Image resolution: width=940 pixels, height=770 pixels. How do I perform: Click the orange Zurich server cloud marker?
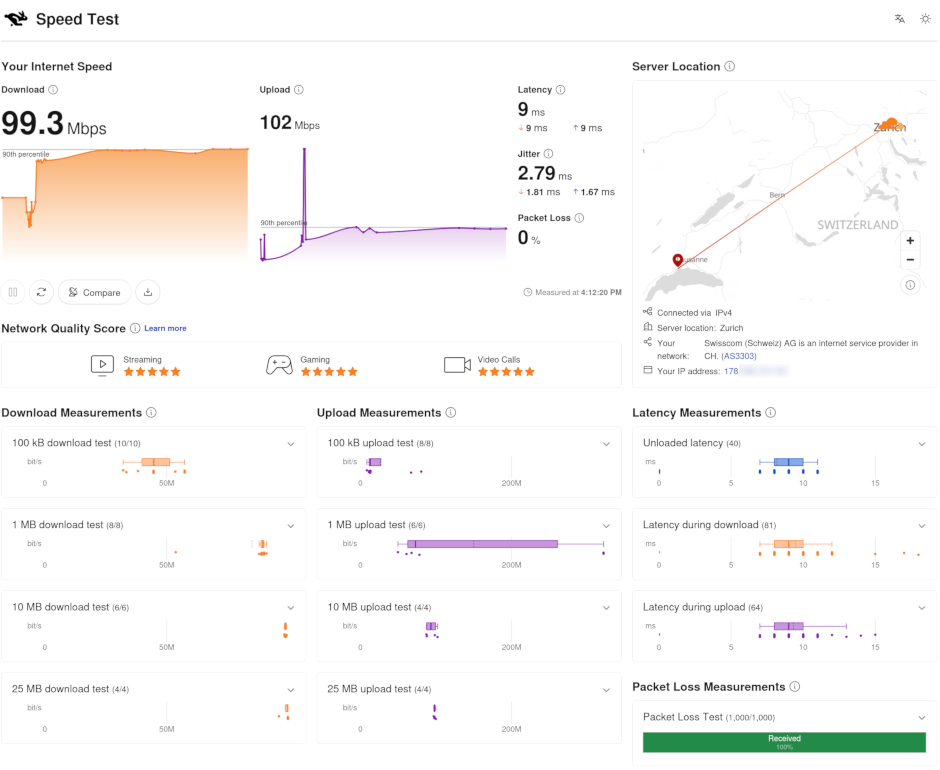coord(890,124)
